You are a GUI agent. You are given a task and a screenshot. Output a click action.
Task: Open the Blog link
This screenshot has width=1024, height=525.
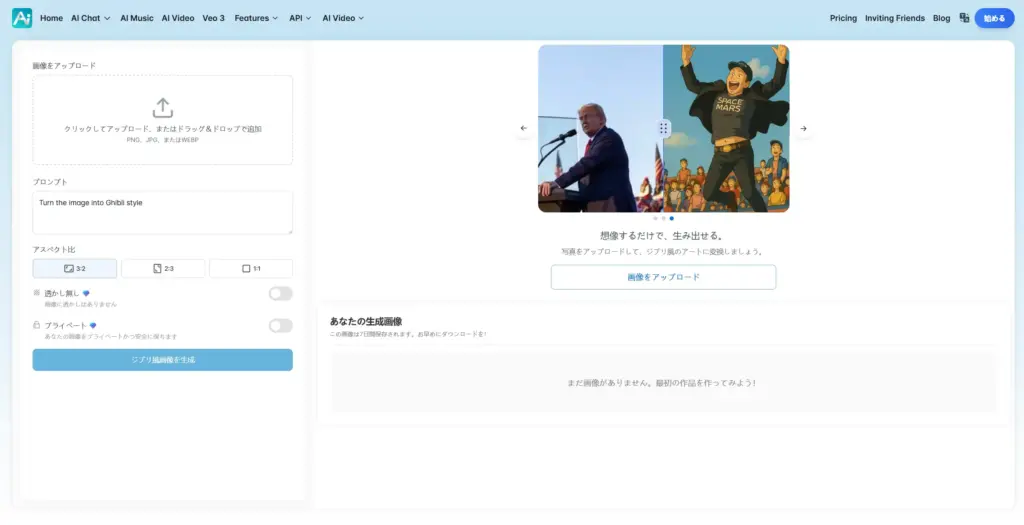[x=942, y=18]
